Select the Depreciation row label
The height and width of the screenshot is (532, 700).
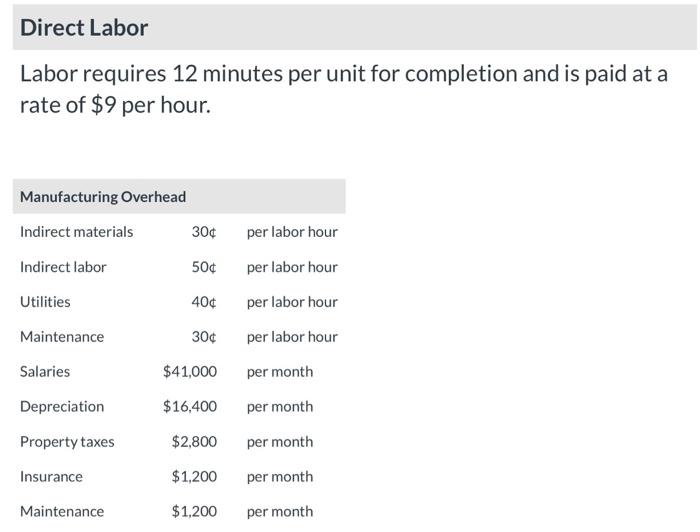(62, 407)
